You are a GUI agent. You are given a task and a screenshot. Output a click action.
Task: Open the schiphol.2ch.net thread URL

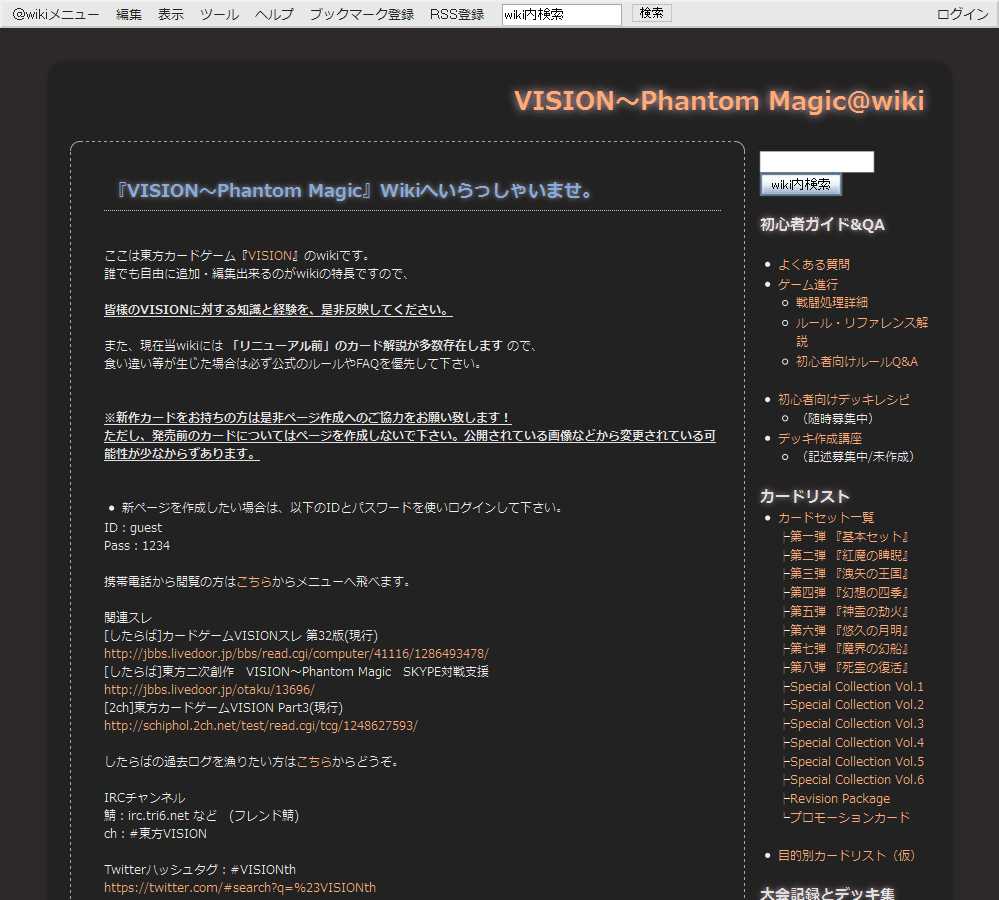pyautogui.click(x=261, y=725)
